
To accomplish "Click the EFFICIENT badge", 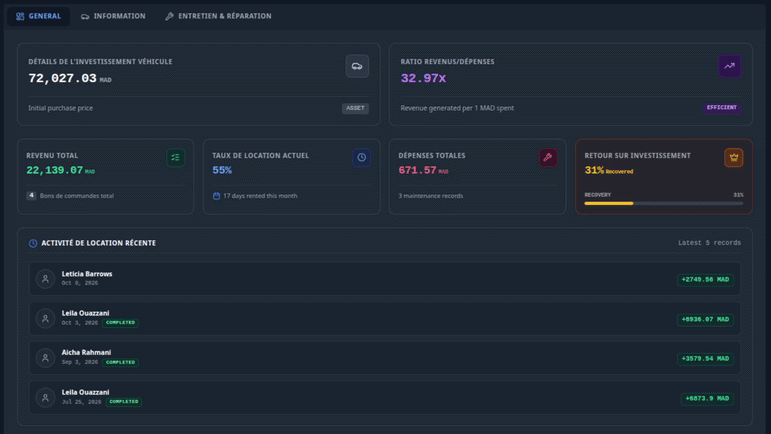I will [x=722, y=108].
